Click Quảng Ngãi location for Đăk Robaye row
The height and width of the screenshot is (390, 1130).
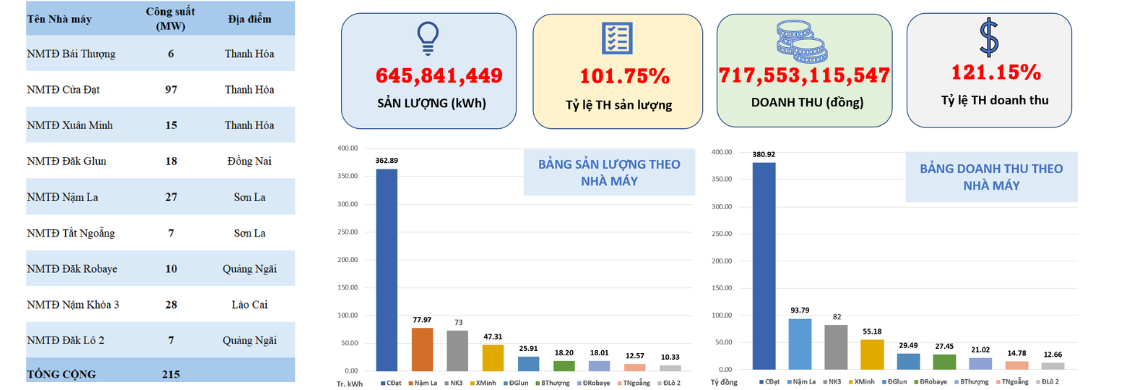tap(249, 269)
